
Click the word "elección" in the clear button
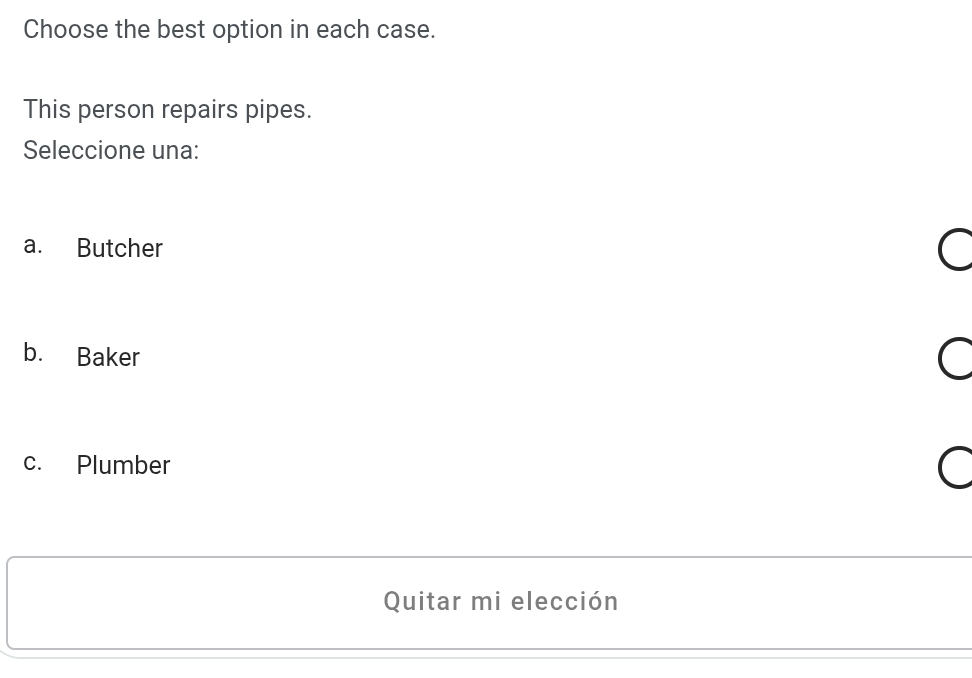click(565, 602)
